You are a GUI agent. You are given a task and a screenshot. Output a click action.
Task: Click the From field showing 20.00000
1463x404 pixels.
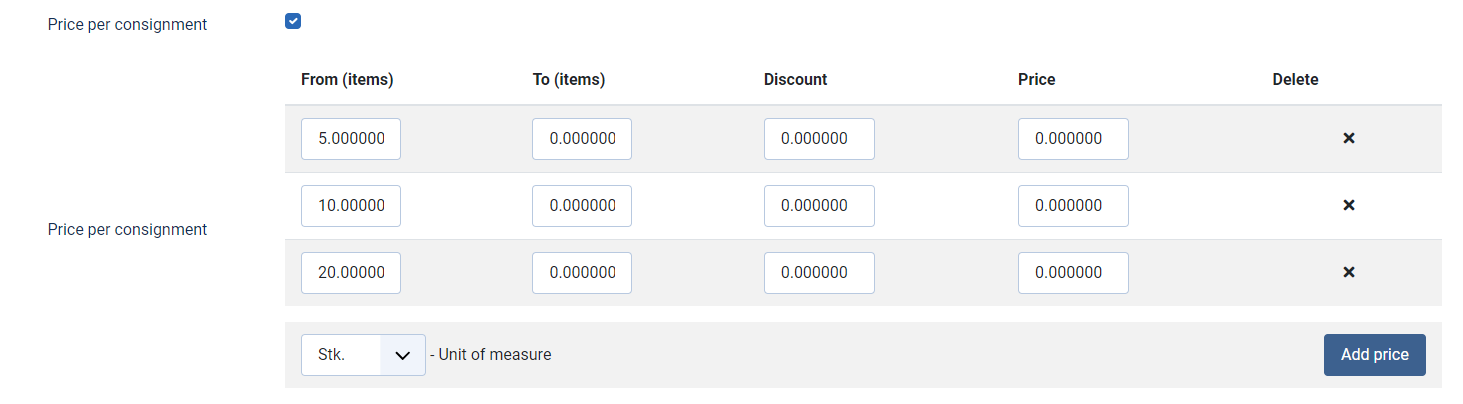(x=351, y=273)
